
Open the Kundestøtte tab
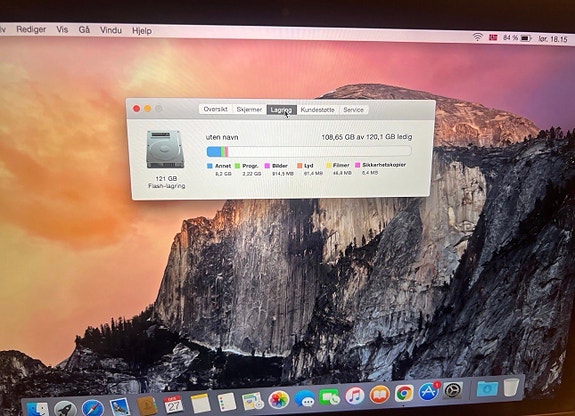coord(318,110)
